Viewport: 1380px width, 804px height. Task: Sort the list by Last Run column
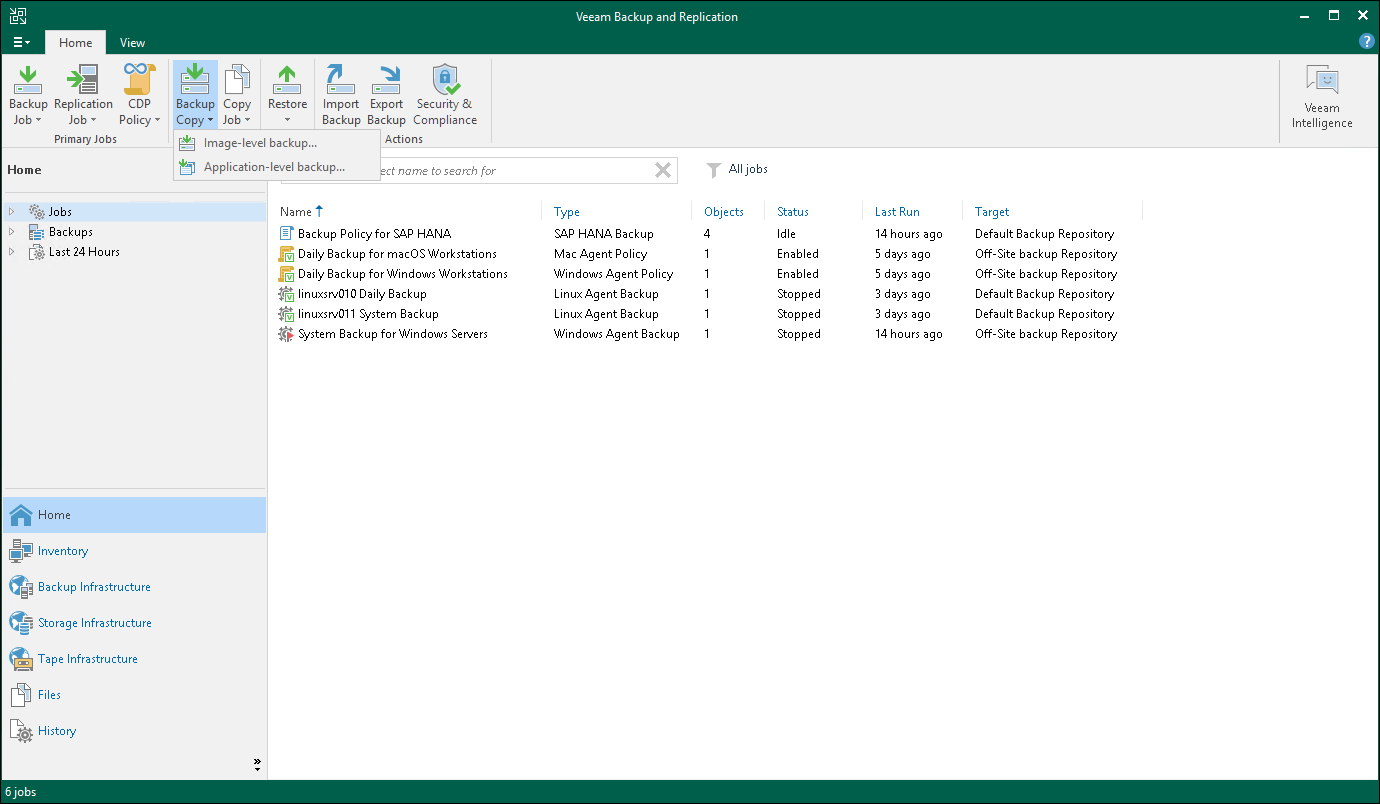tap(897, 212)
